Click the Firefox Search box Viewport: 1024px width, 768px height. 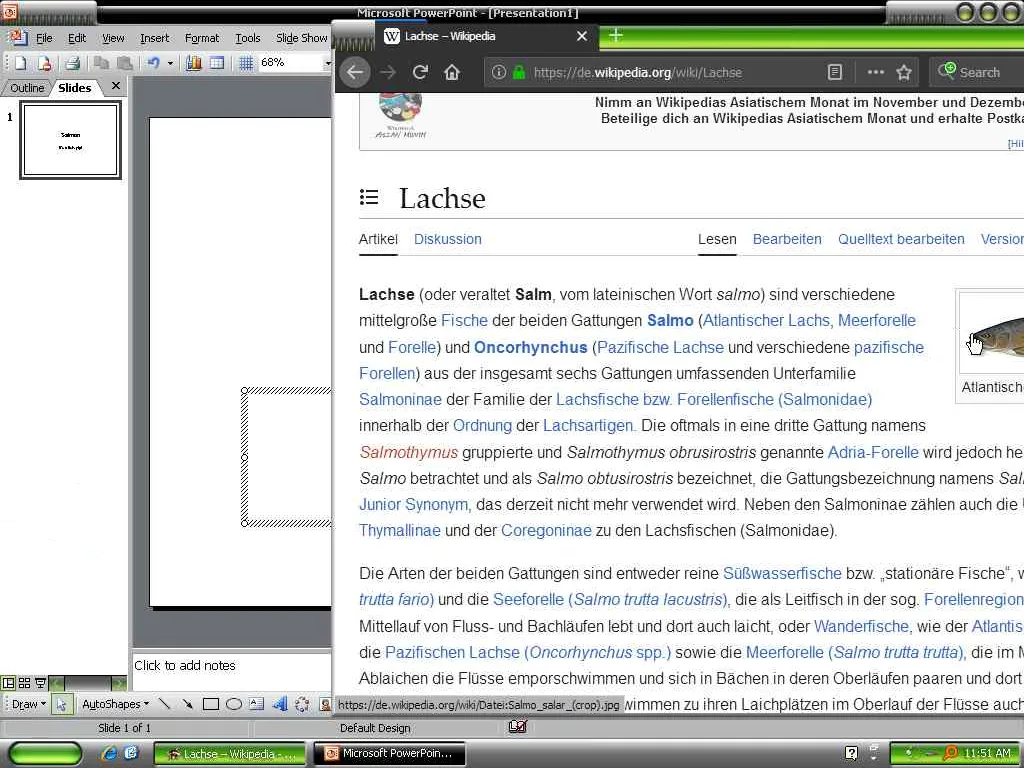[977, 72]
